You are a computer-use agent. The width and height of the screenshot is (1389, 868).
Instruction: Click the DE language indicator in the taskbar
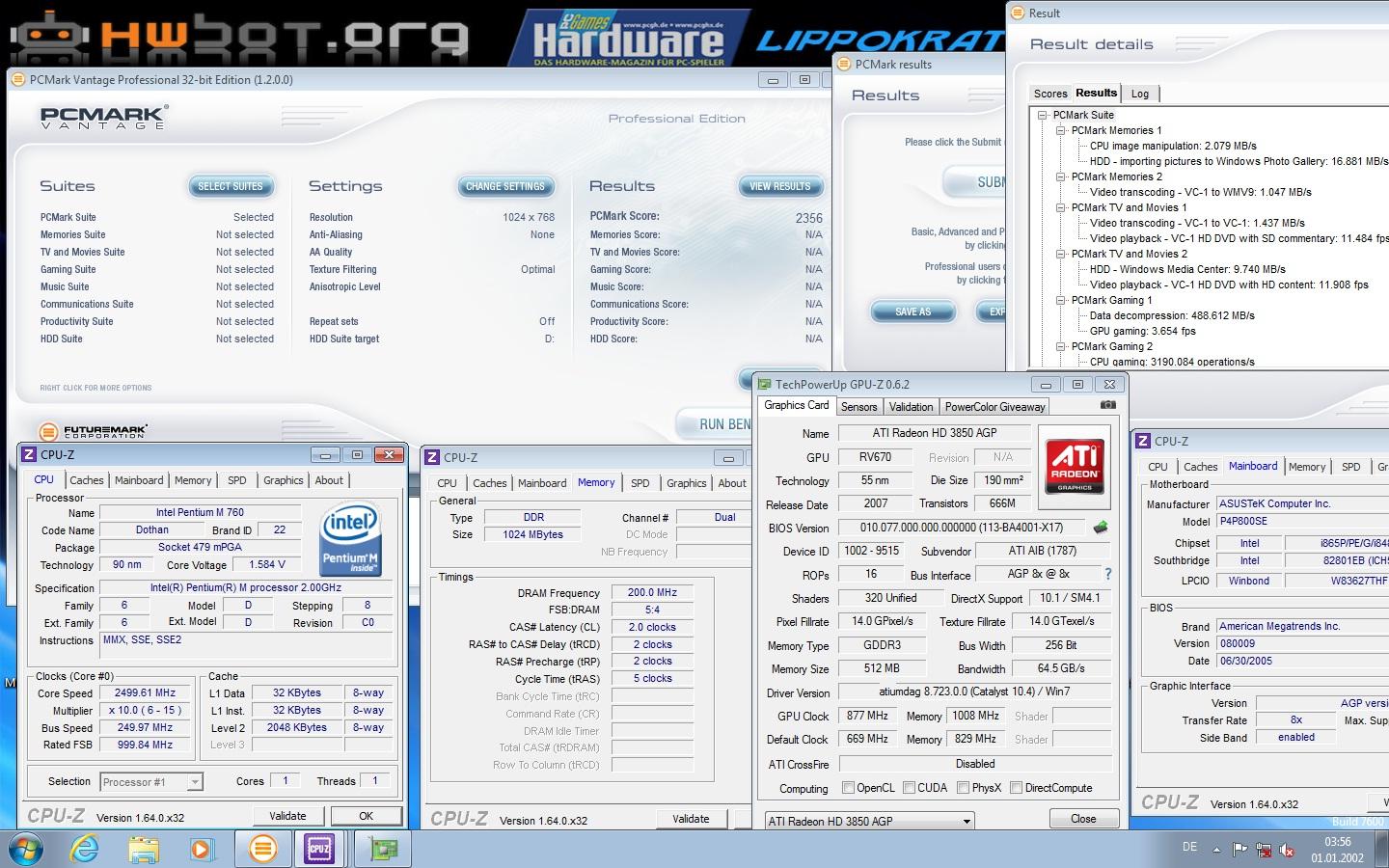tap(1189, 847)
